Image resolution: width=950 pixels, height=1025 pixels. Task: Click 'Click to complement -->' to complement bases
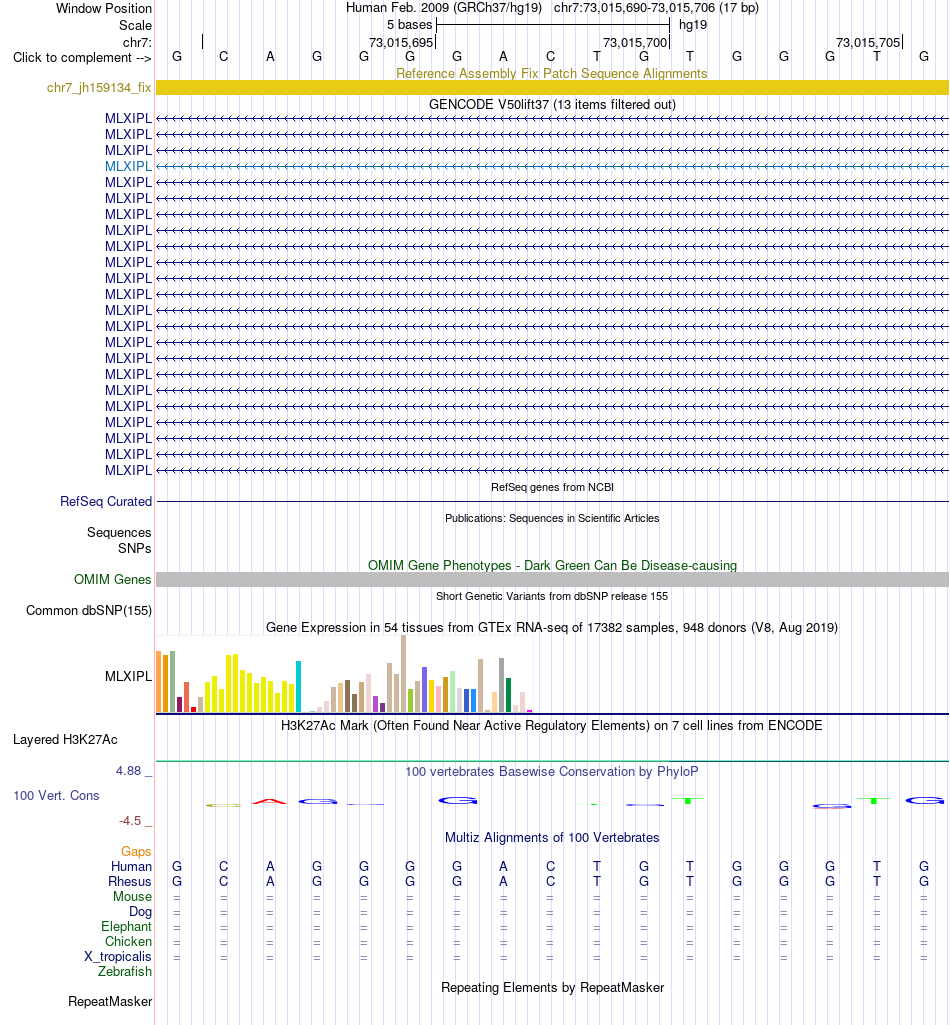[x=82, y=58]
